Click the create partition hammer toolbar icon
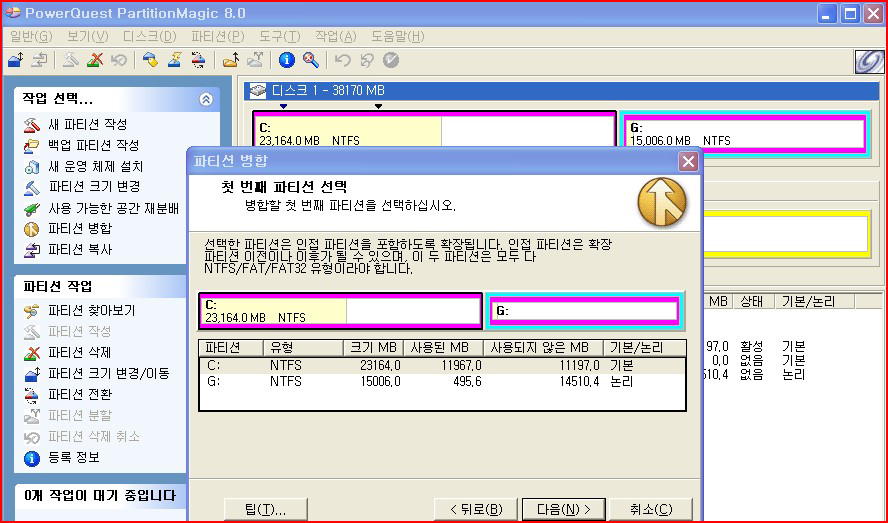Image resolution: width=888 pixels, height=523 pixels. (x=71, y=59)
